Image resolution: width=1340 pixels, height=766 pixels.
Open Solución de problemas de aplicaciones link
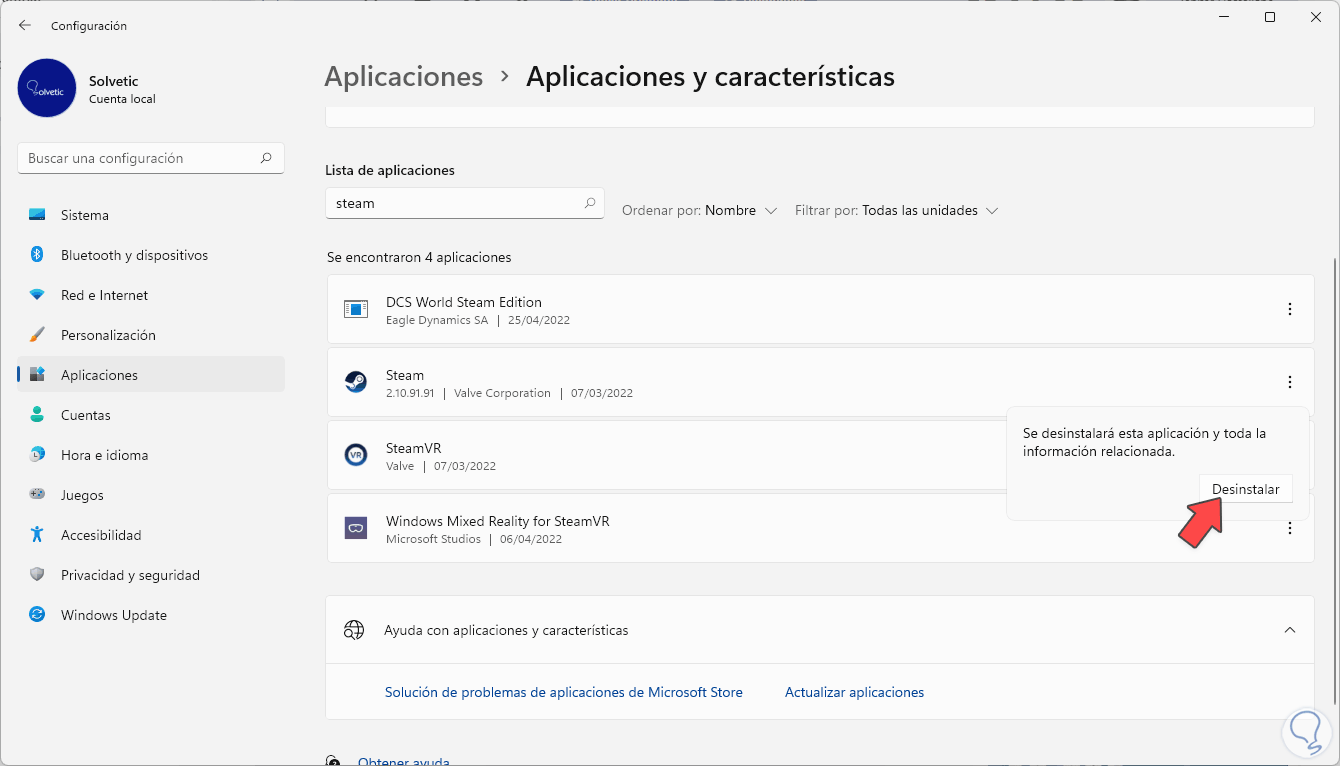[x=564, y=692]
